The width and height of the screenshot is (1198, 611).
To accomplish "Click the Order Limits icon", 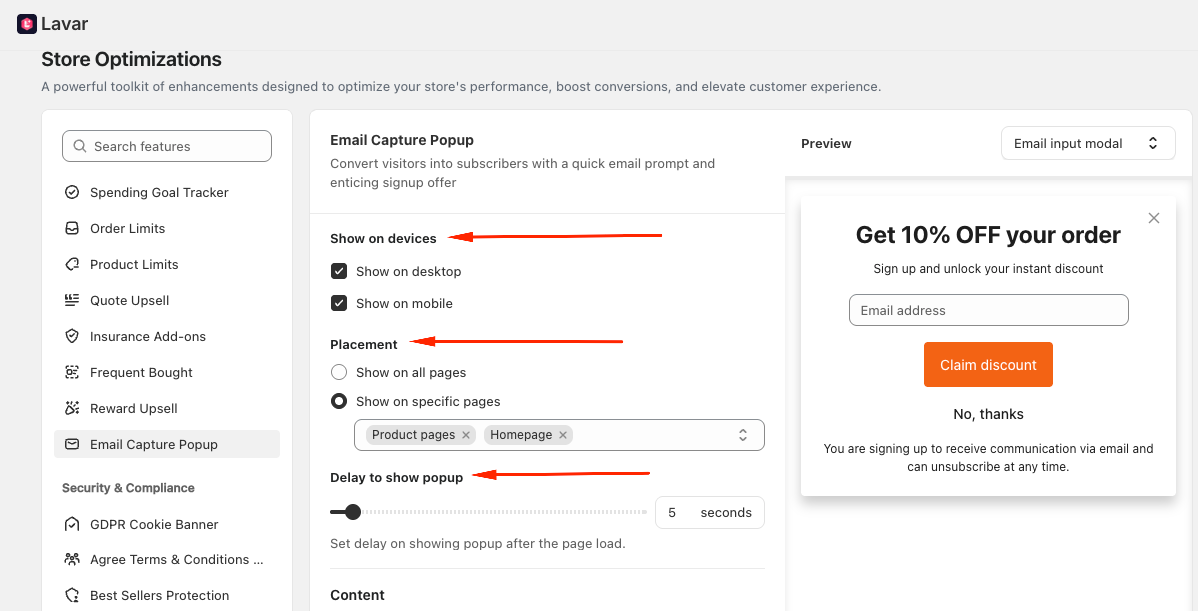I will tap(72, 228).
